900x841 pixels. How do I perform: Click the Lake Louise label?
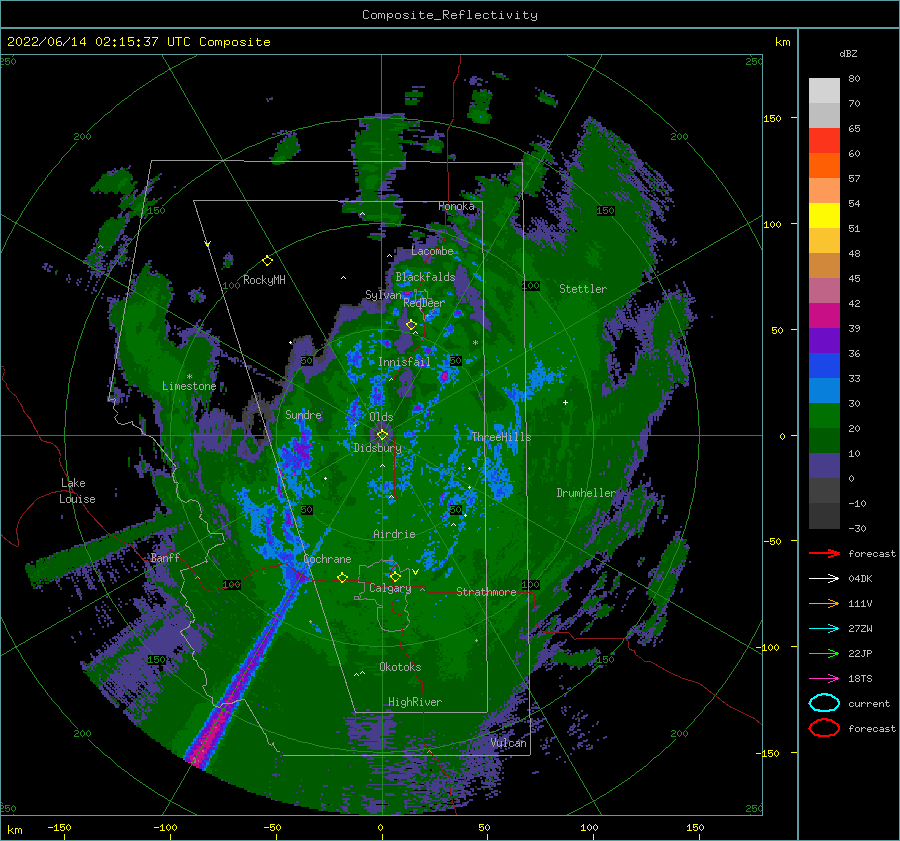(x=77, y=491)
